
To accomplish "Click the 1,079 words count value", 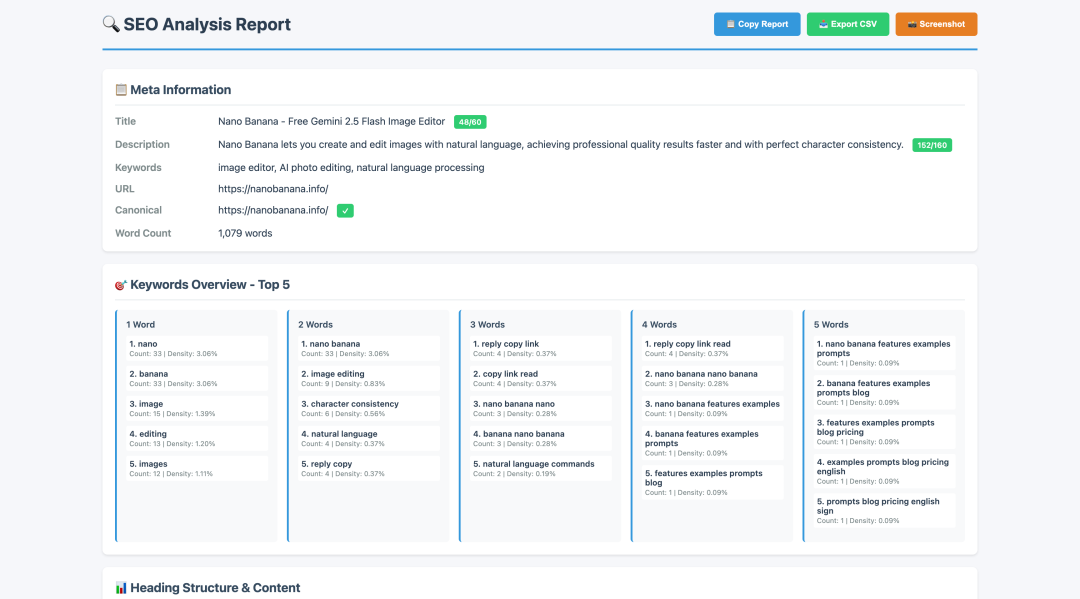I will pos(245,233).
